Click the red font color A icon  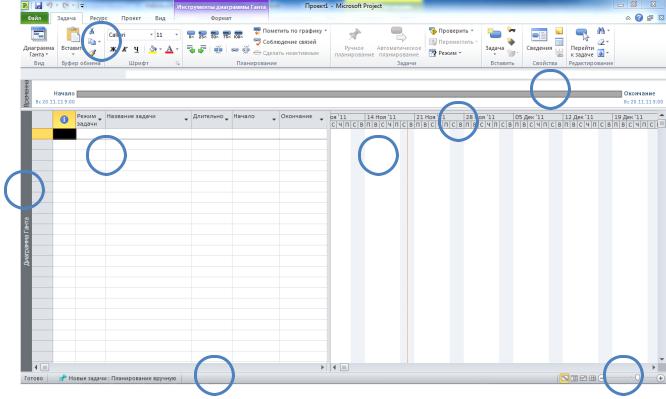click(169, 50)
